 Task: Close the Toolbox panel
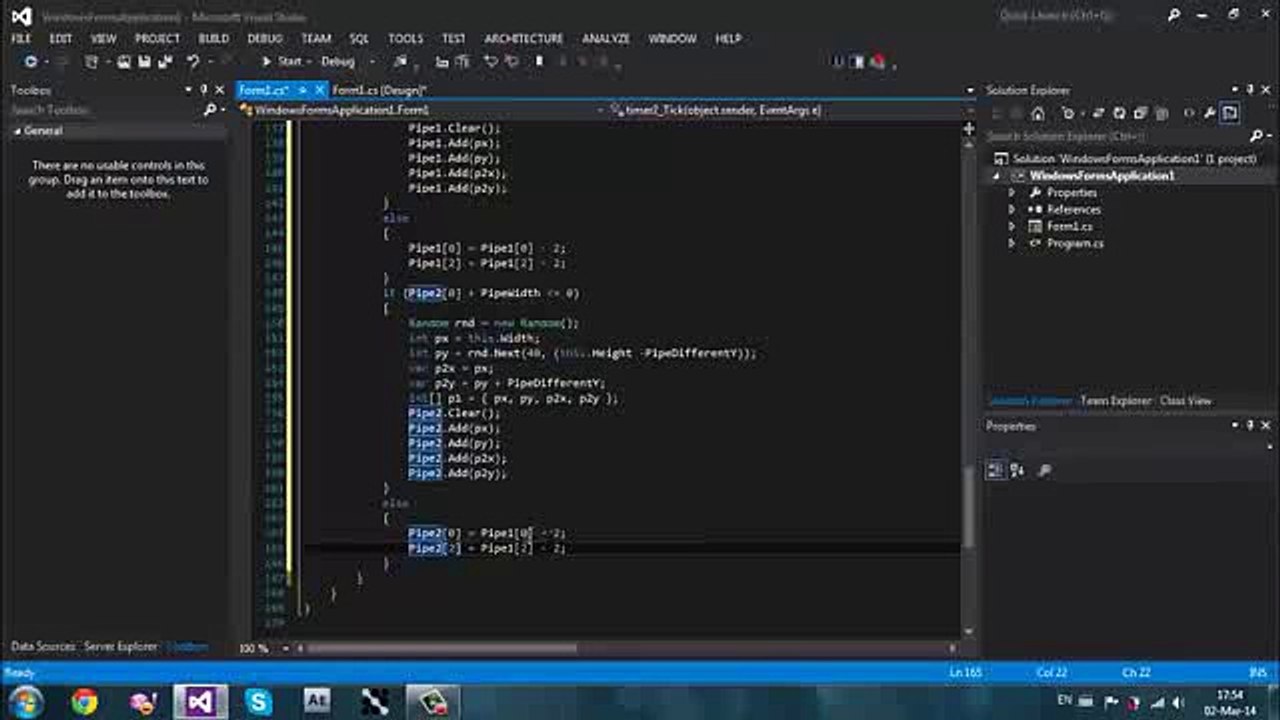pos(220,90)
